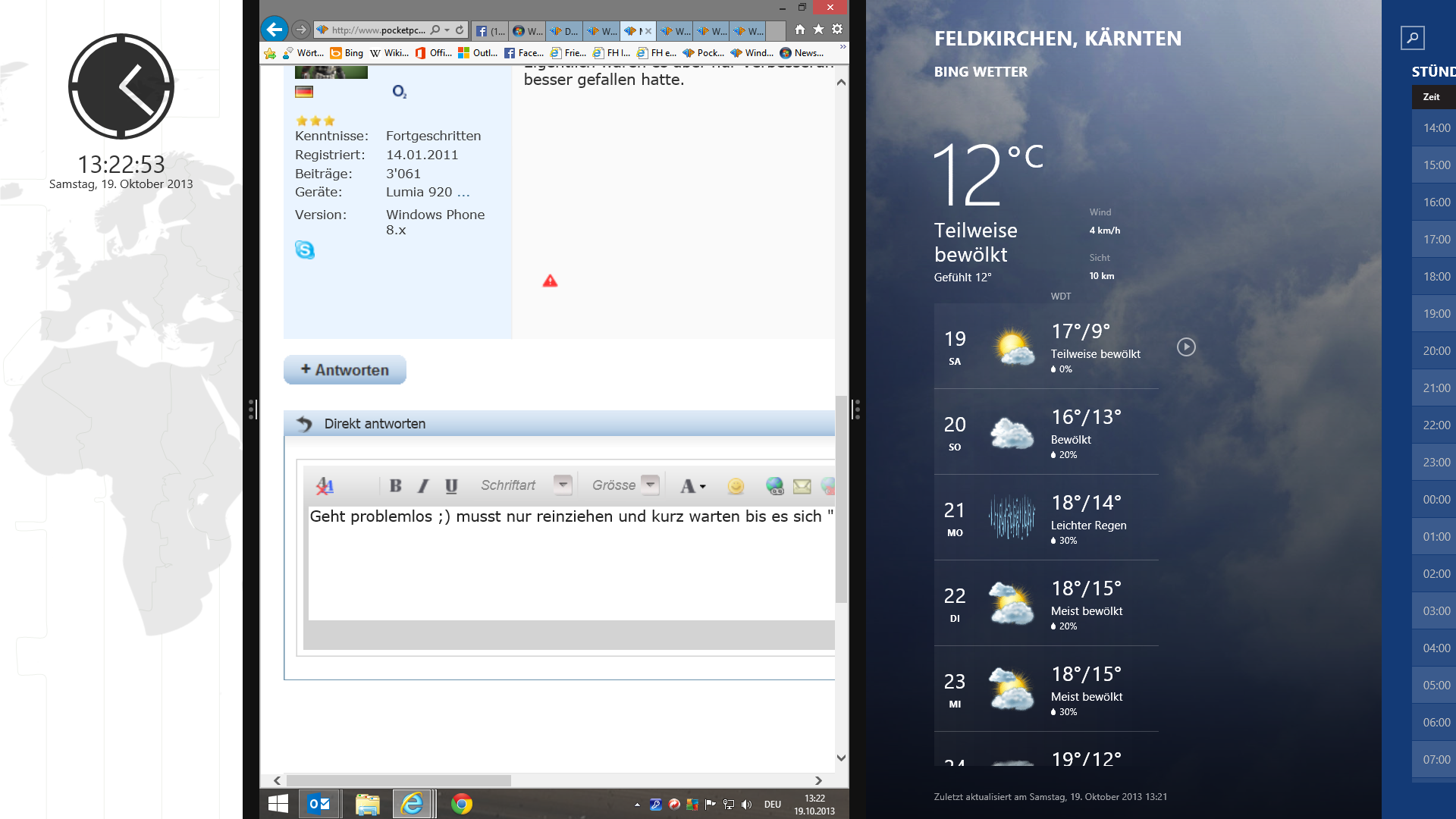The height and width of the screenshot is (819, 1456).
Task: Open Google Chrome from the taskbar
Action: click(x=461, y=804)
